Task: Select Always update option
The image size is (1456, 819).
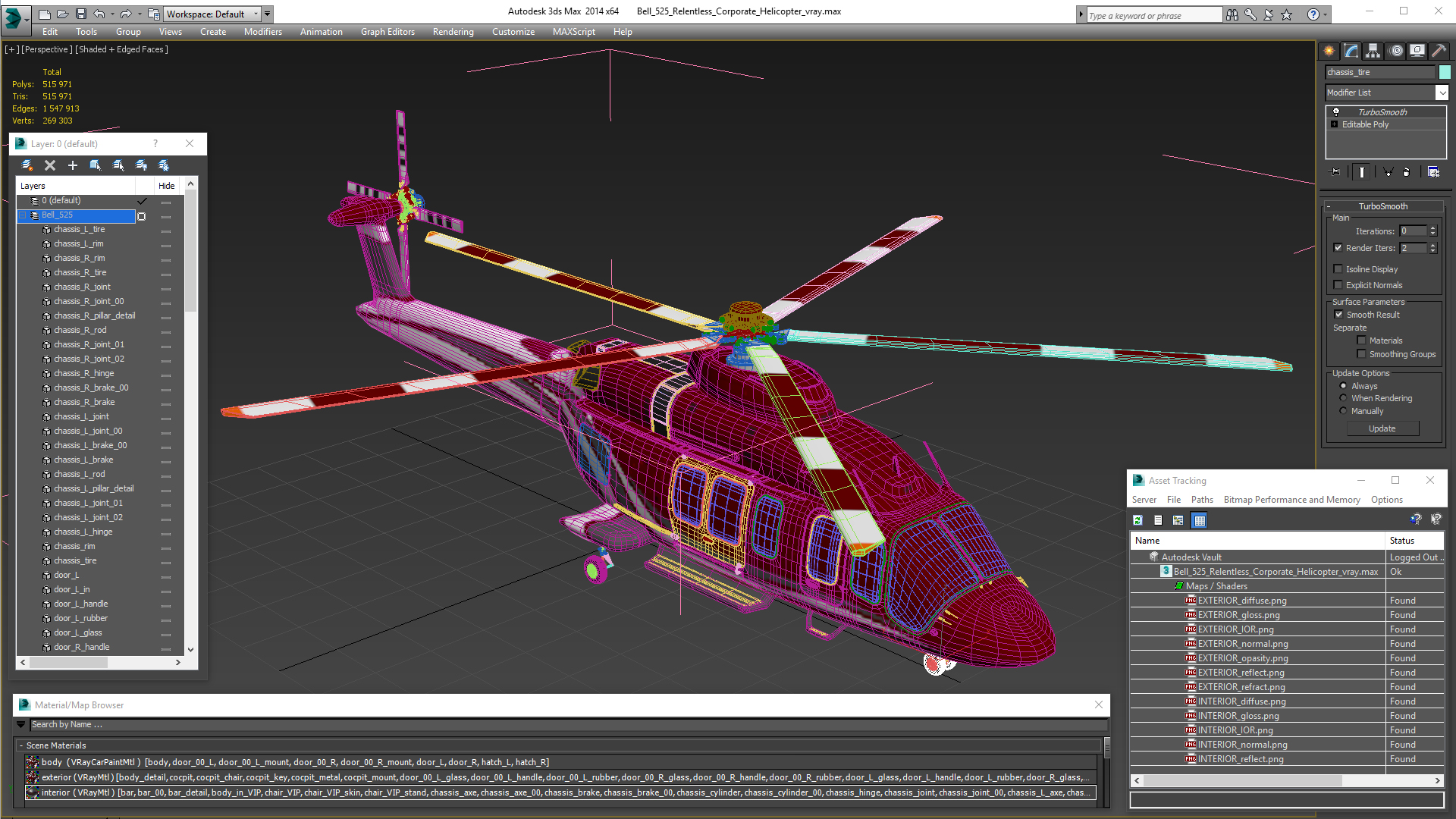Action: [1344, 386]
